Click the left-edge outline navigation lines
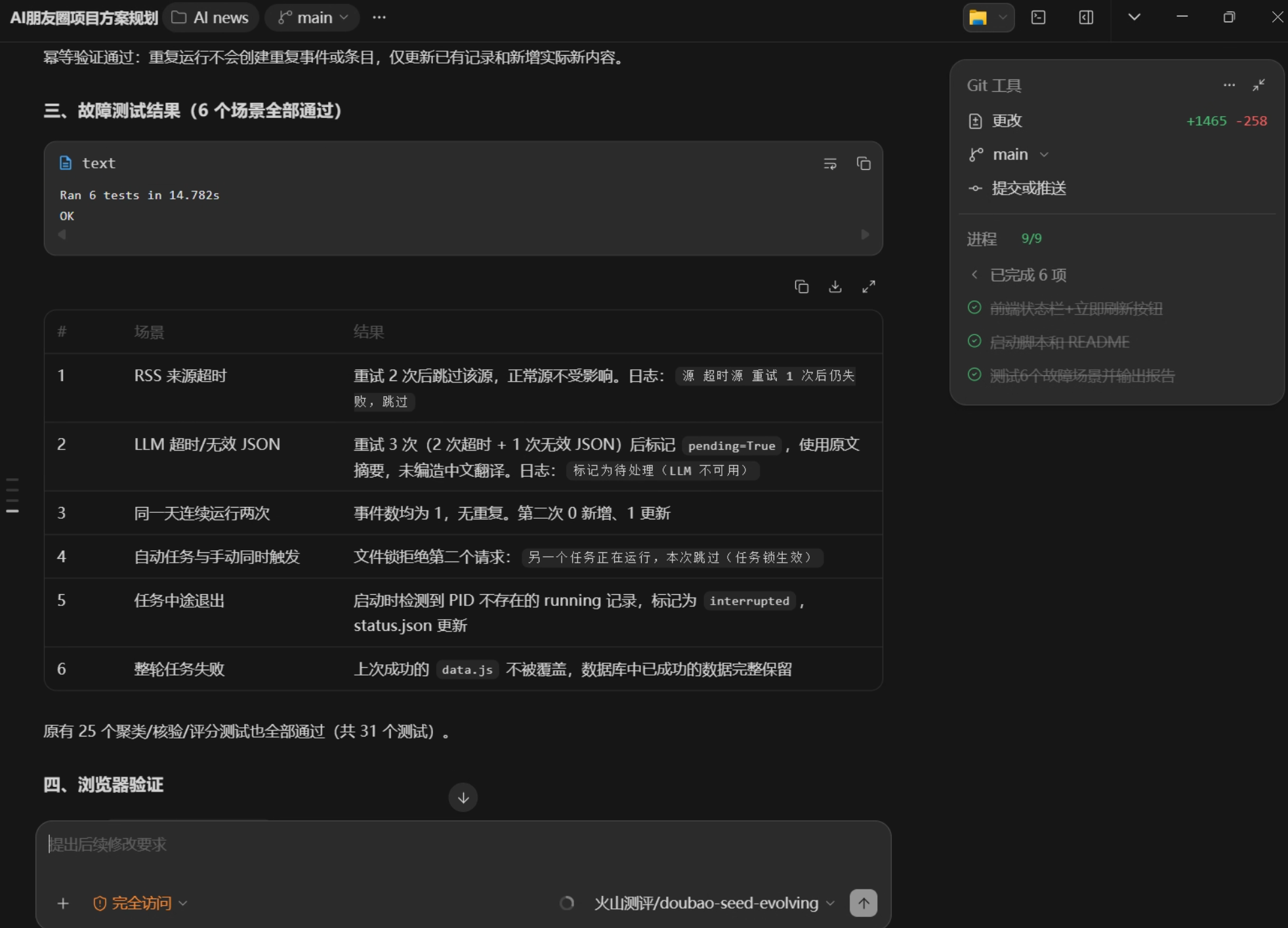1288x928 pixels. click(x=12, y=495)
